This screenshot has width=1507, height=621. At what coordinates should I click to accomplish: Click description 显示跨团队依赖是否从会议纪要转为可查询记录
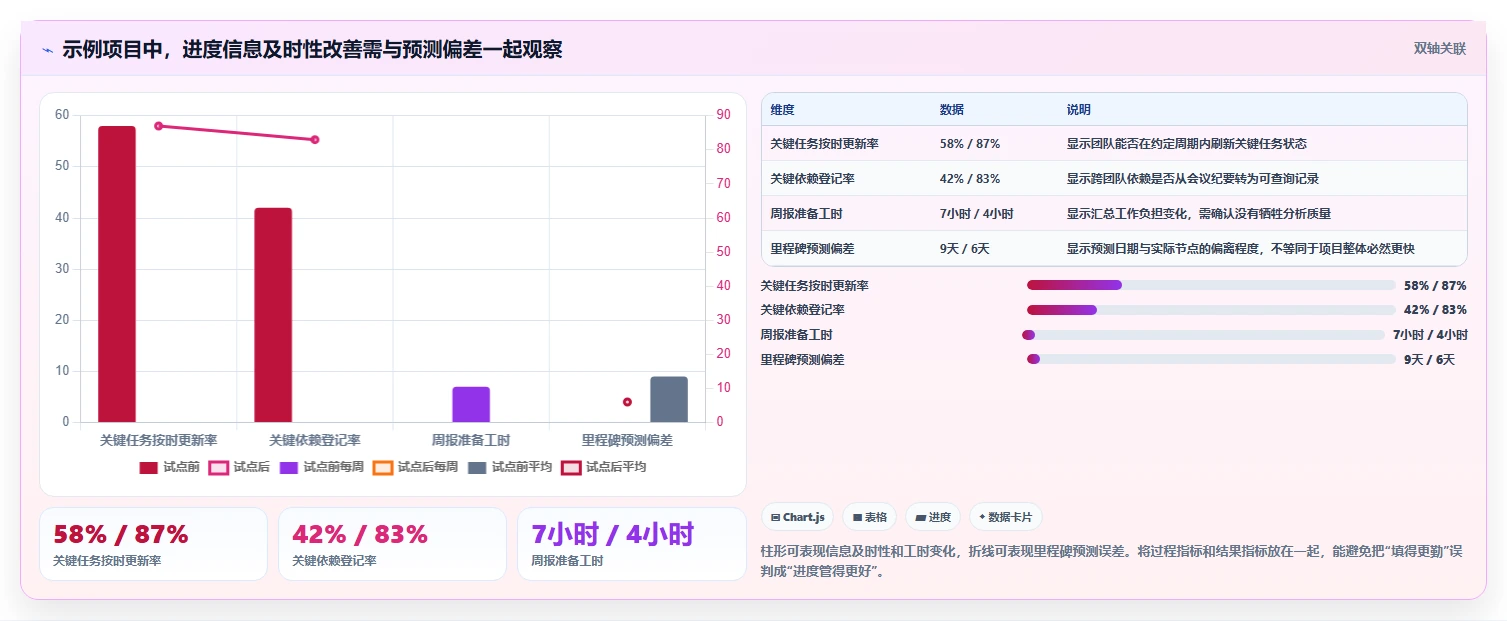click(x=1193, y=179)
